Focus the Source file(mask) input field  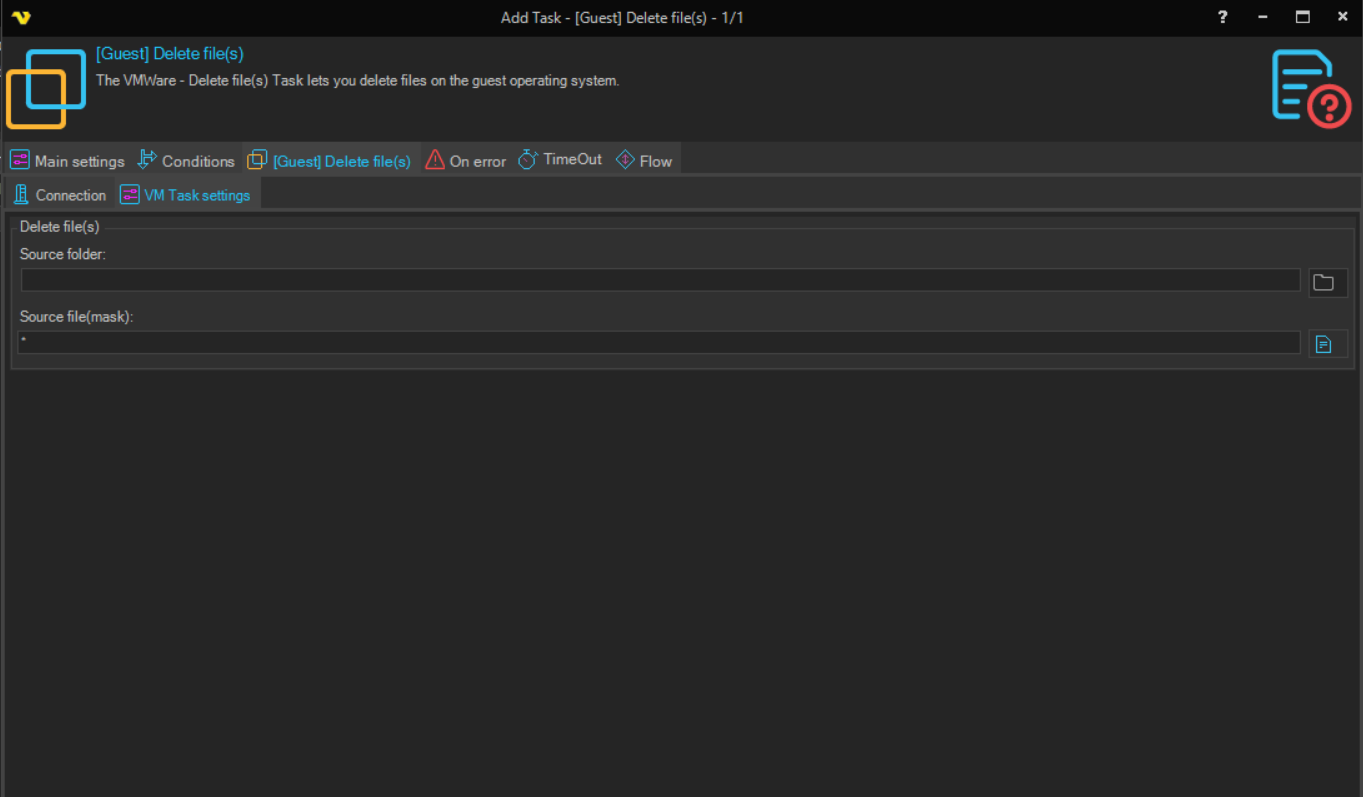(x=660, y=343)
